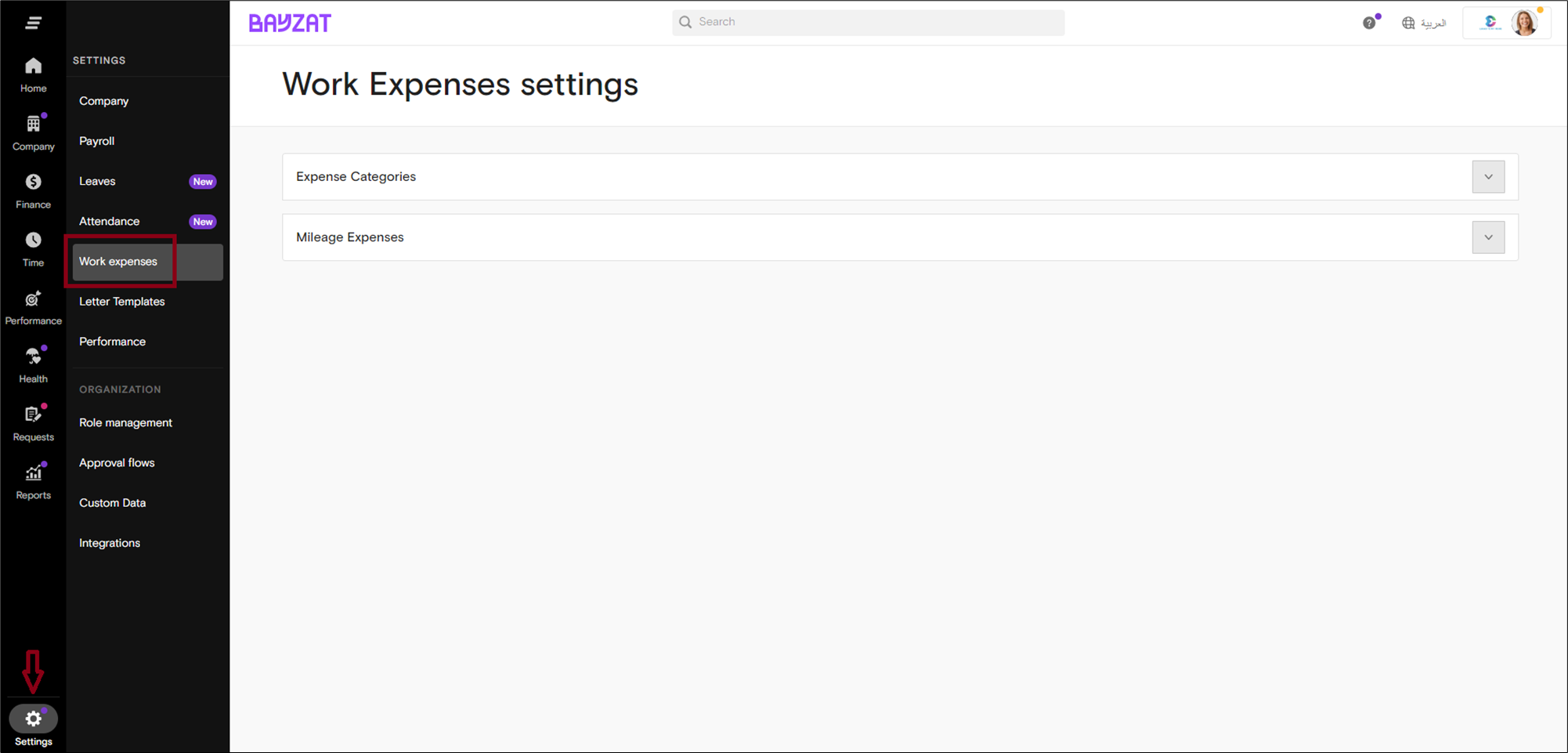The width and height of the screenshot is (1568, 753).
Task: Select Work expenses in the settings menu
Action: (117, 261)
